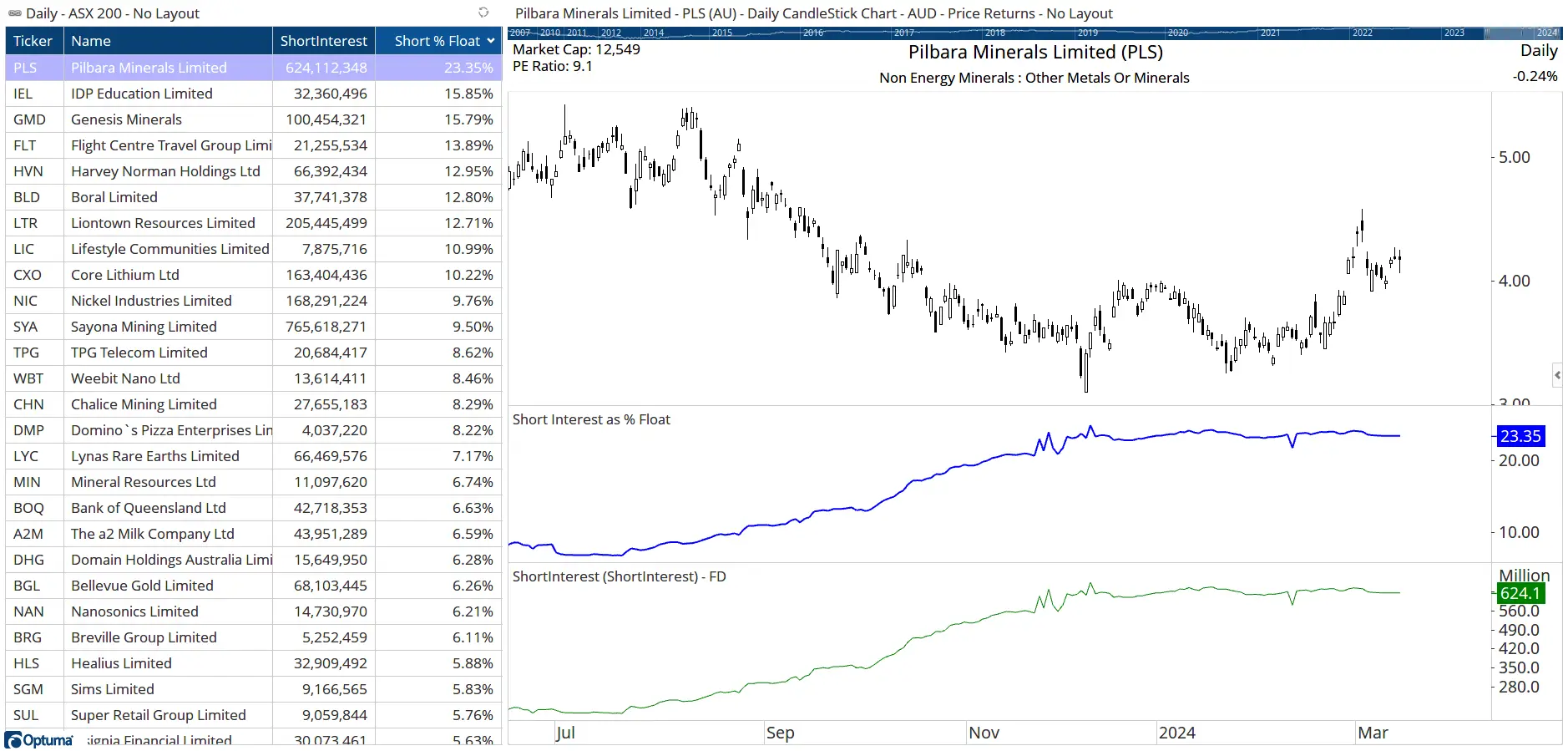
Task: Select the Liontown Resources Limited row
Action: tap(253, 223)
